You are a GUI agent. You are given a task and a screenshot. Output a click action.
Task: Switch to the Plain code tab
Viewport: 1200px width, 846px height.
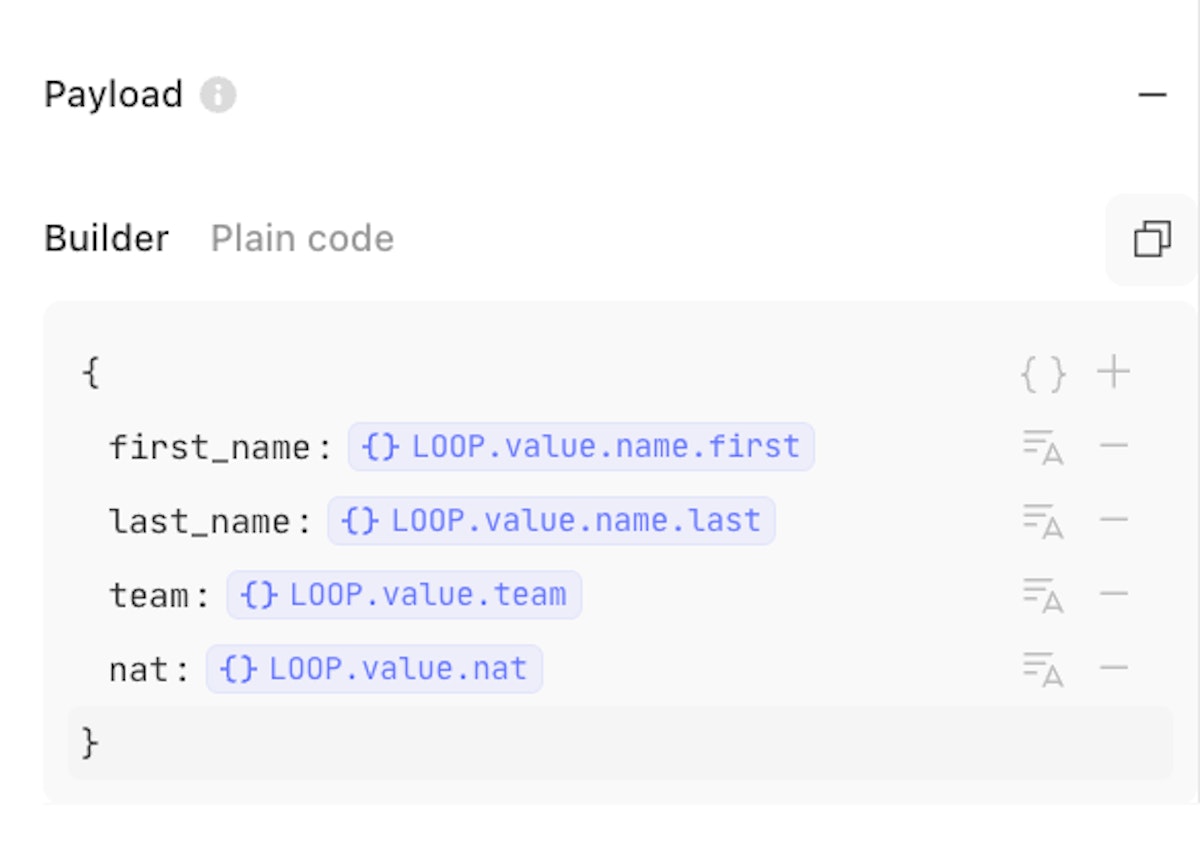302,239
